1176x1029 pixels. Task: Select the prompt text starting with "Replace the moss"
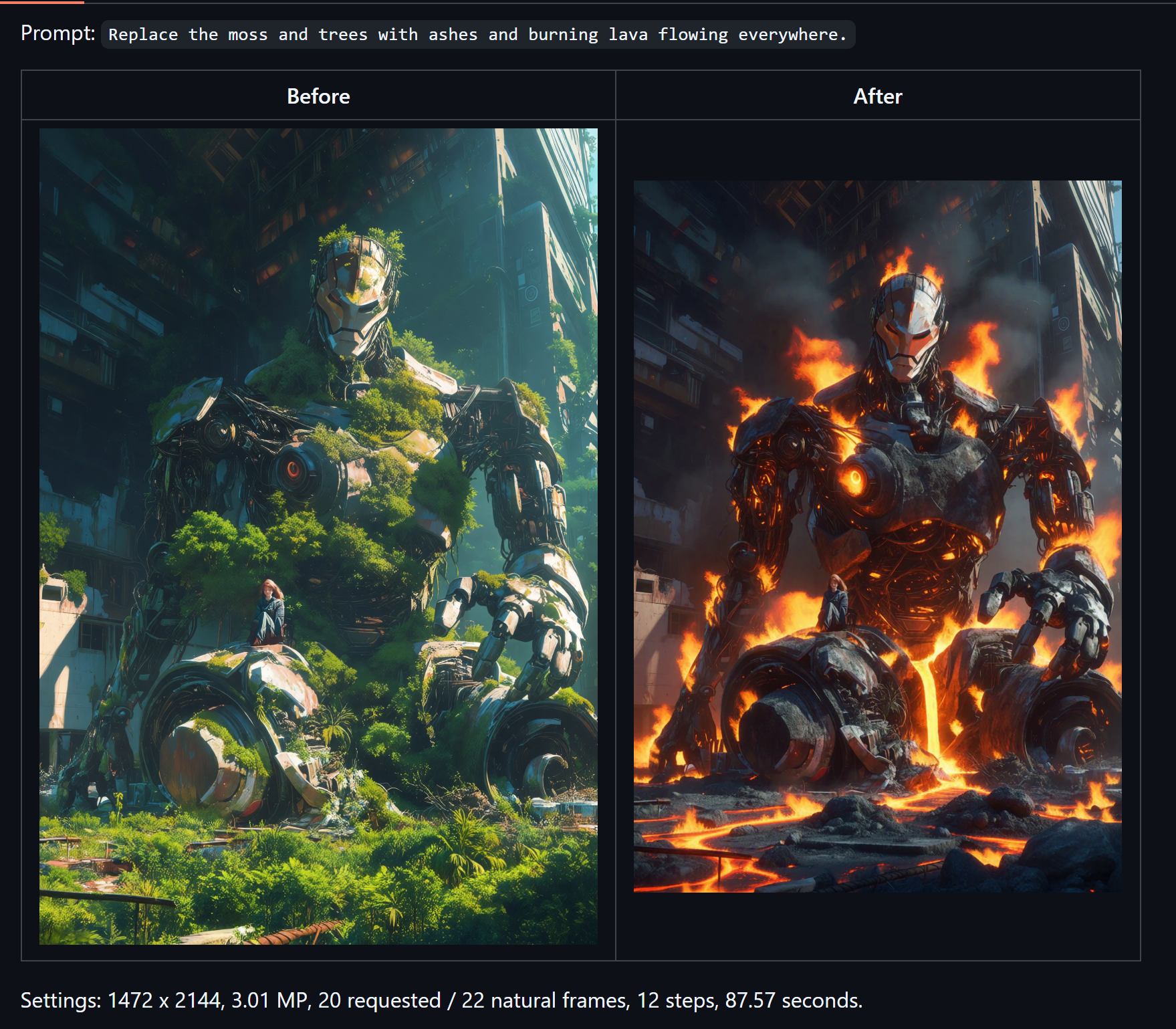point(477,35)
